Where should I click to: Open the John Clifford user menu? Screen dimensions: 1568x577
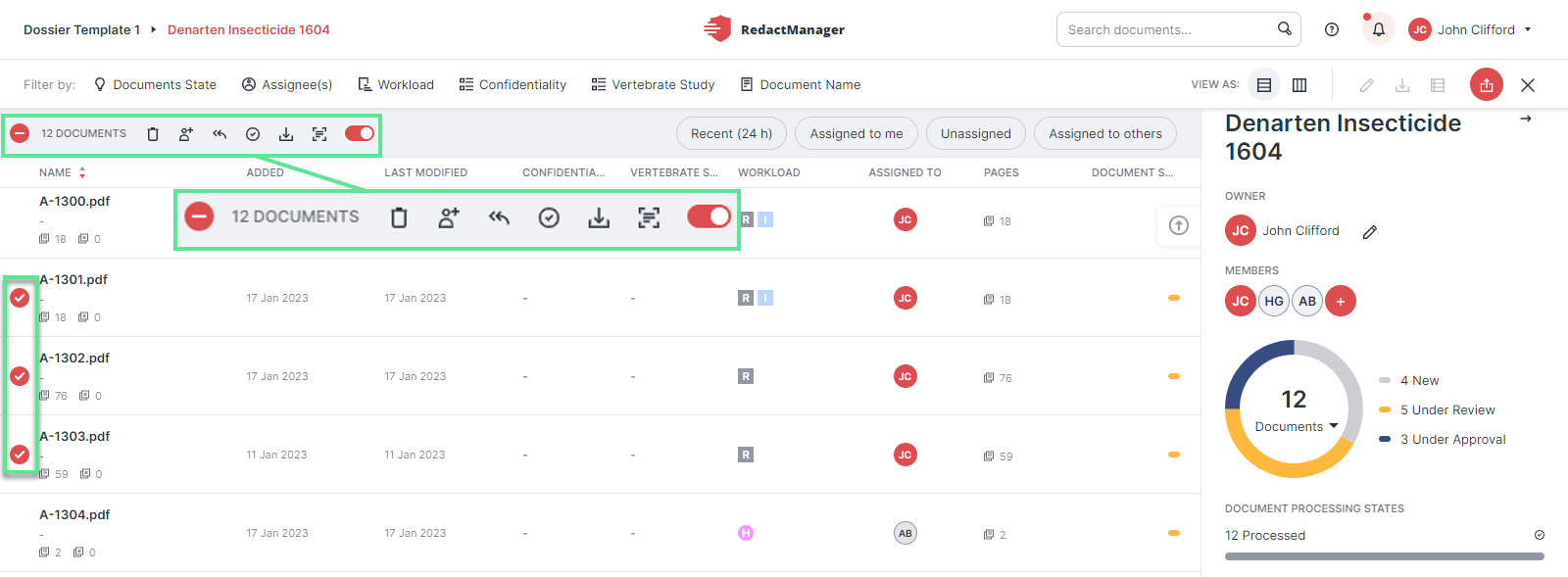click(x=1470, y=29)
